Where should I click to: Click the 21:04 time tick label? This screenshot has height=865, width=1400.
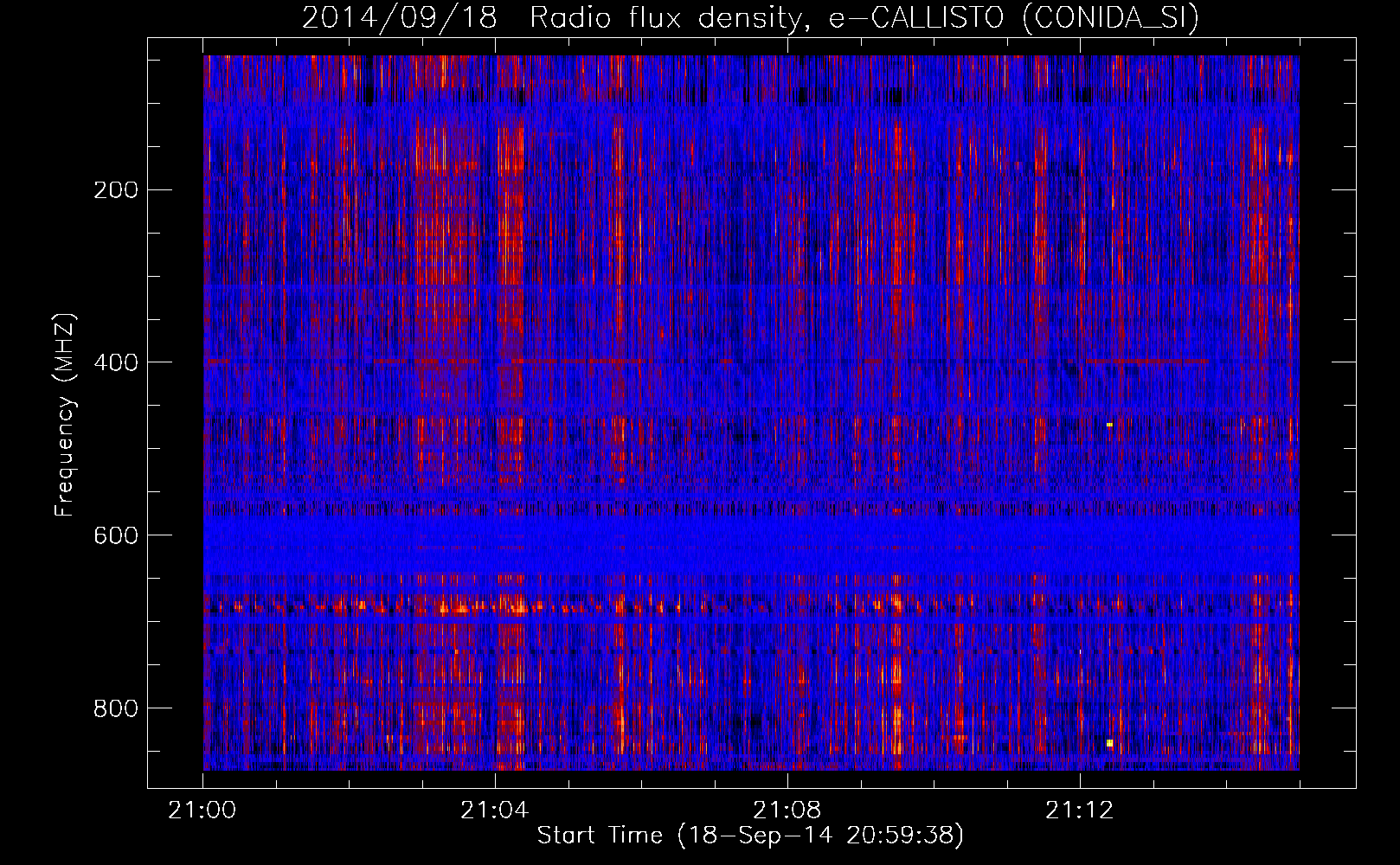pyautogui.click(x=495, y=811)
